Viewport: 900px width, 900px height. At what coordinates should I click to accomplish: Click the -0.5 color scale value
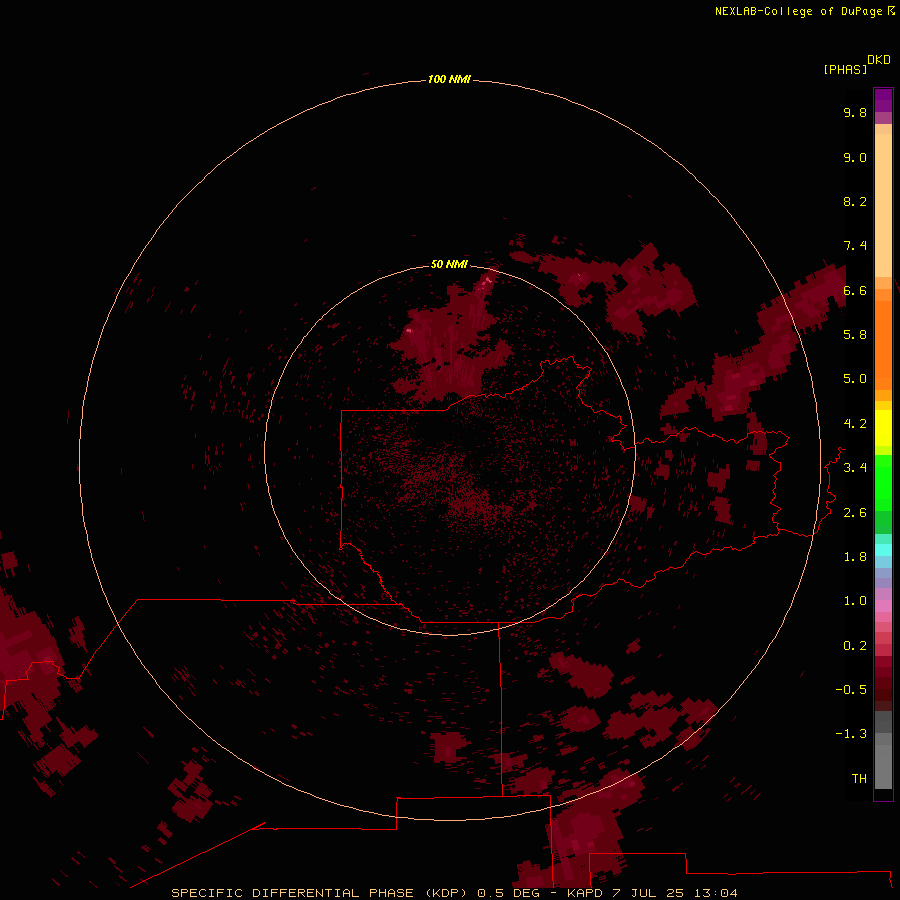click(851, 690)
